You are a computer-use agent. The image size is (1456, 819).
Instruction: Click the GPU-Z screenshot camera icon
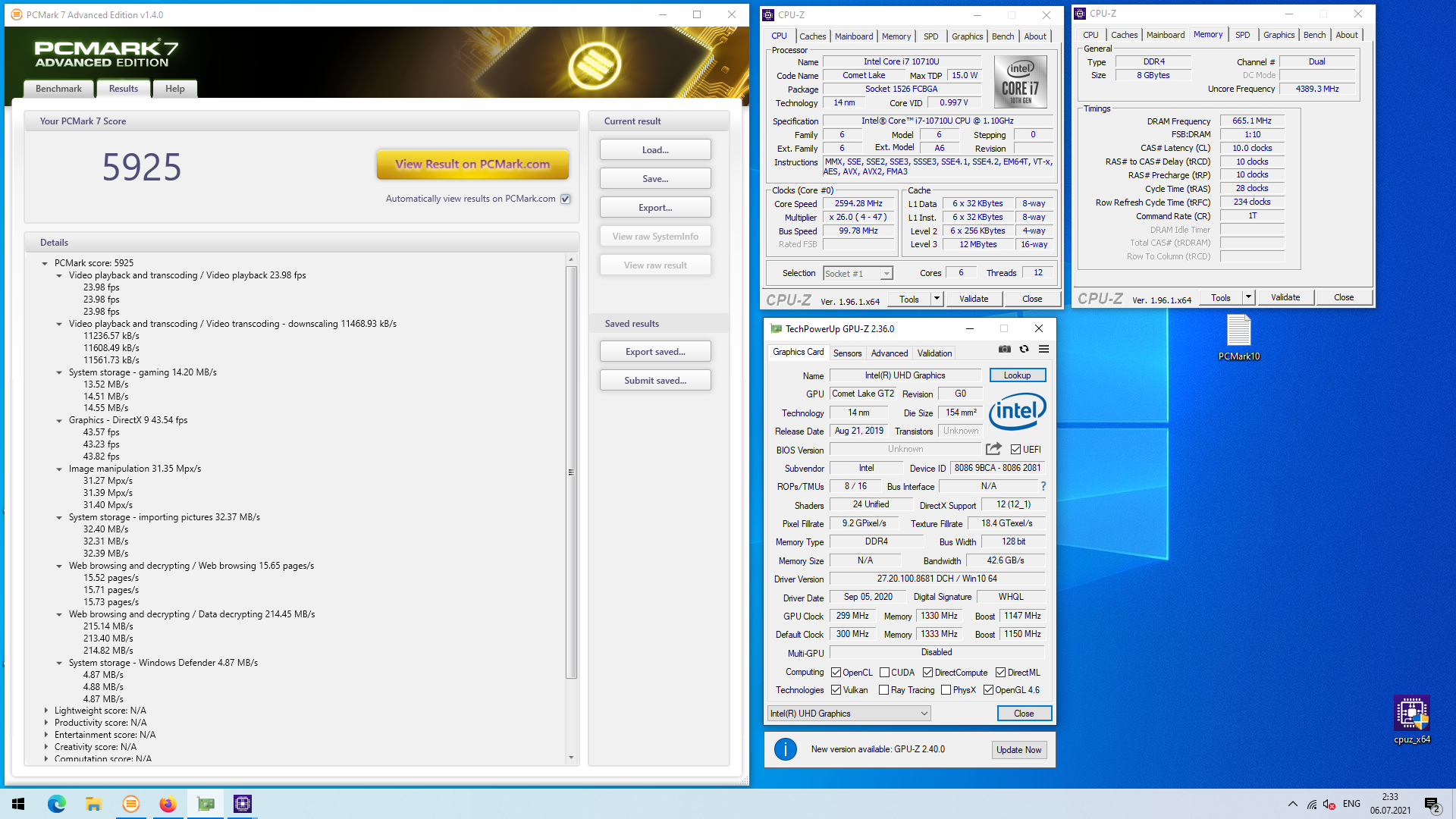point(1004,350)
